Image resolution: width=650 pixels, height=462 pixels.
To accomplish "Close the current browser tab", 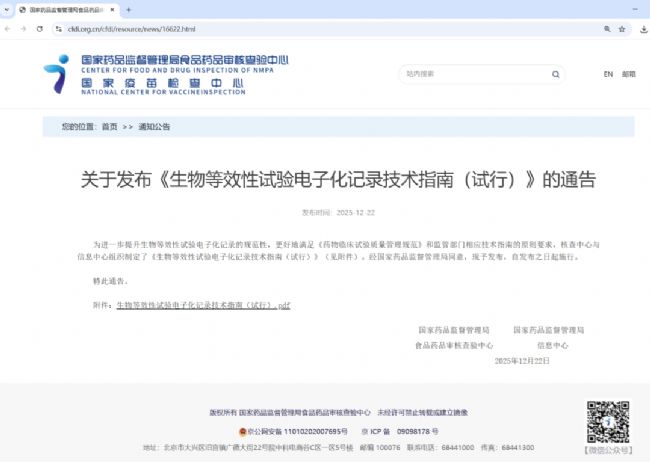I will click(113, 9).
